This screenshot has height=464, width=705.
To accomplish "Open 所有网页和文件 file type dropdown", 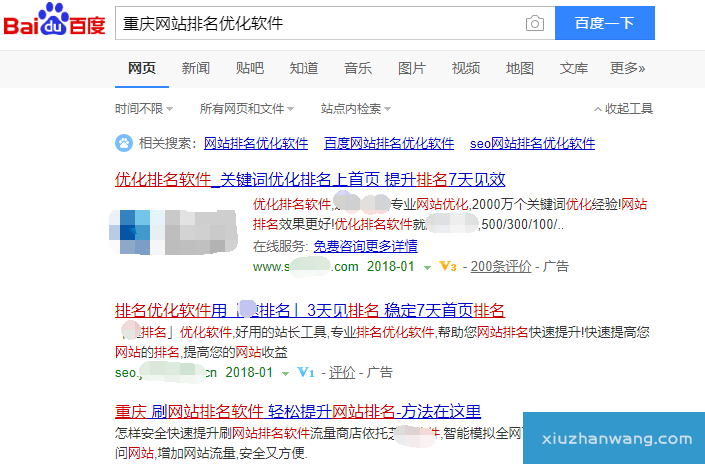I will [247, 109].
